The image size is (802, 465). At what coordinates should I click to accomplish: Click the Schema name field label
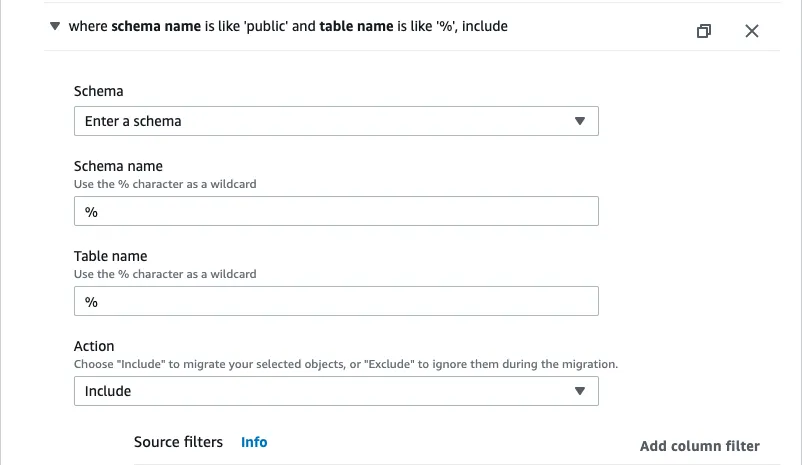[x=118, y=166]
